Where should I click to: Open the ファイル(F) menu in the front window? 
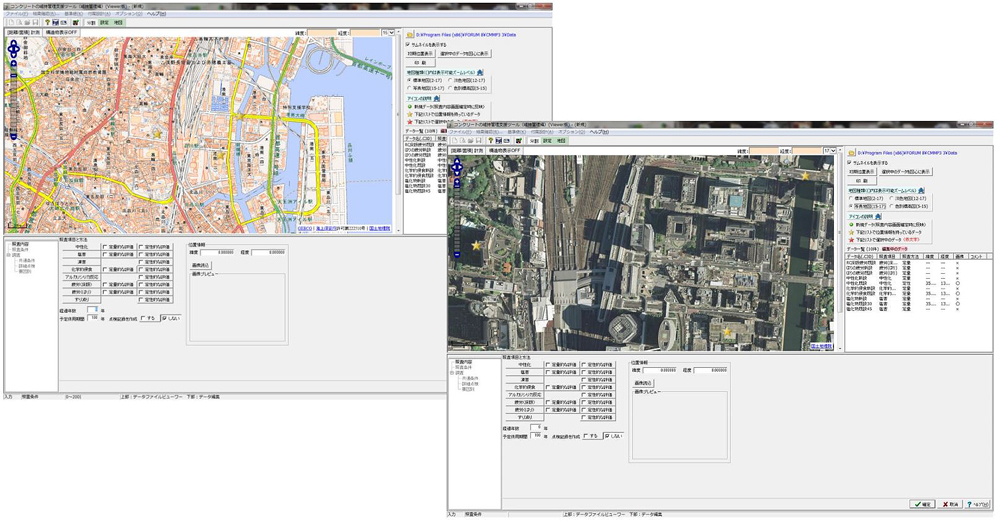tap(460, 132)
